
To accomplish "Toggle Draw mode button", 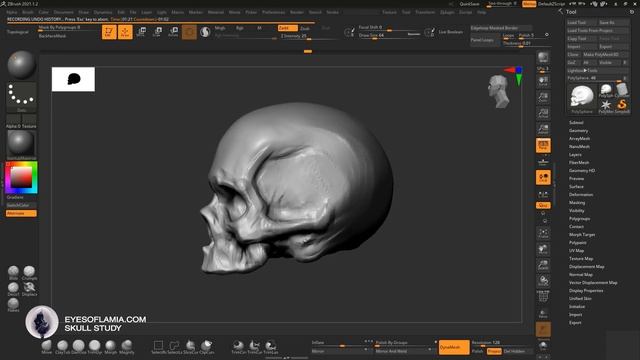I will (x=125, y=32).
